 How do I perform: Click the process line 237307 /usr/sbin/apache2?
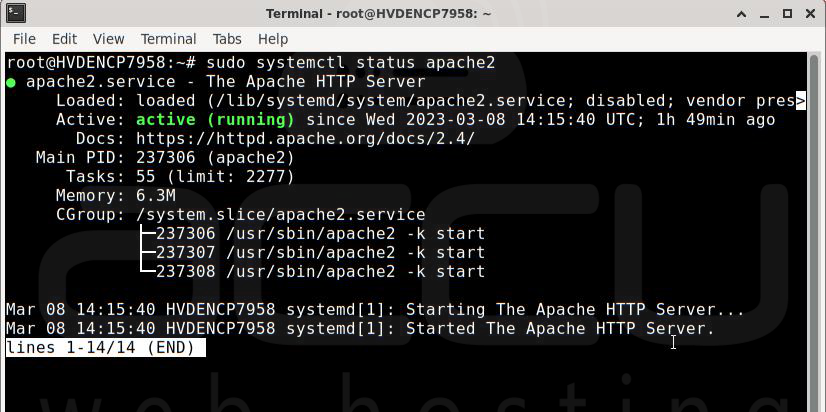click(320, 252)
